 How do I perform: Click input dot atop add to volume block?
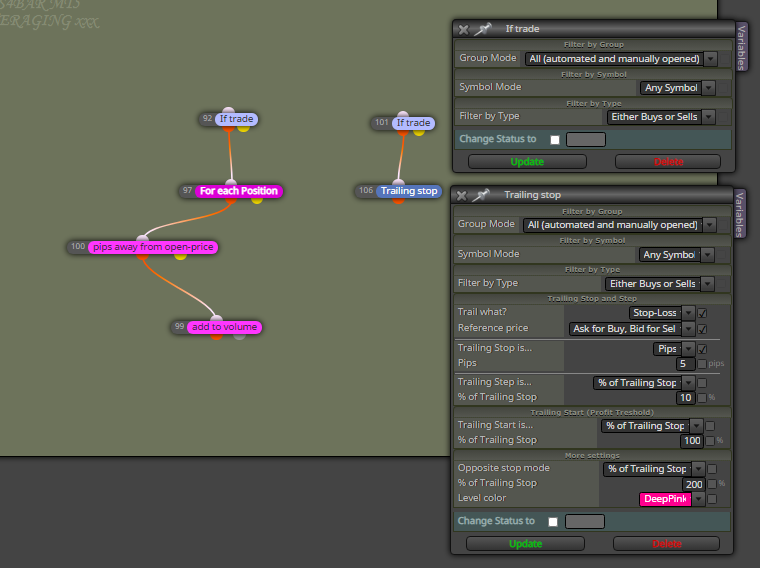[216, 319]
